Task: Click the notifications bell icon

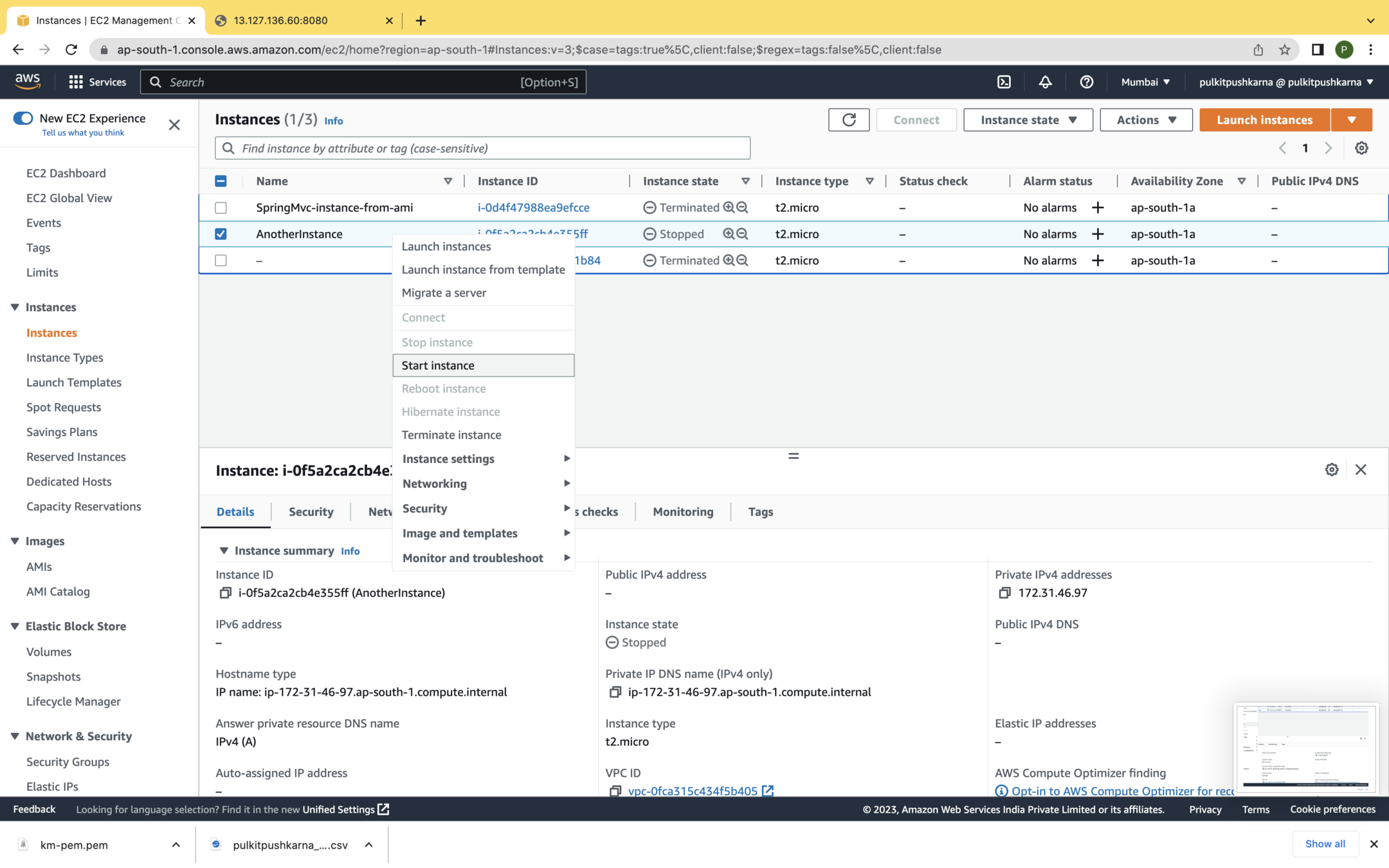Action: 1045,82
